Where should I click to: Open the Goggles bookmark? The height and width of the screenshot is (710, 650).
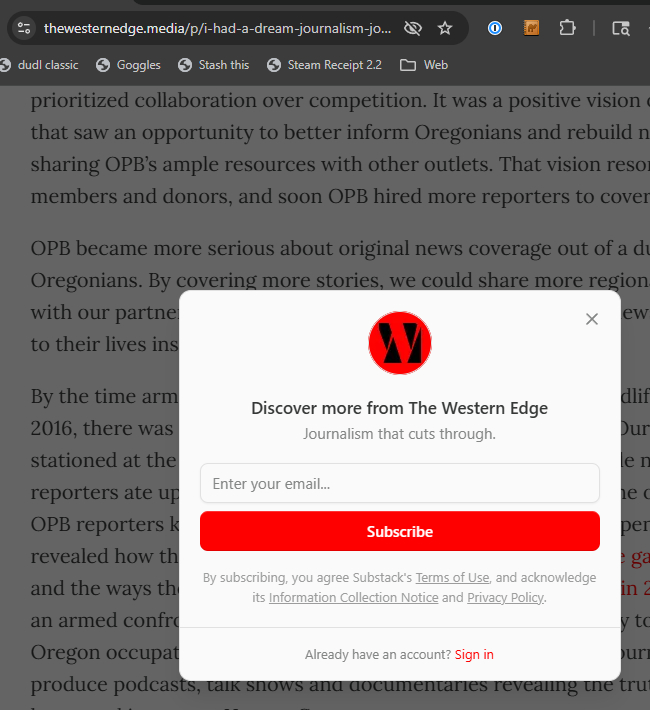(x=128, y=65)
